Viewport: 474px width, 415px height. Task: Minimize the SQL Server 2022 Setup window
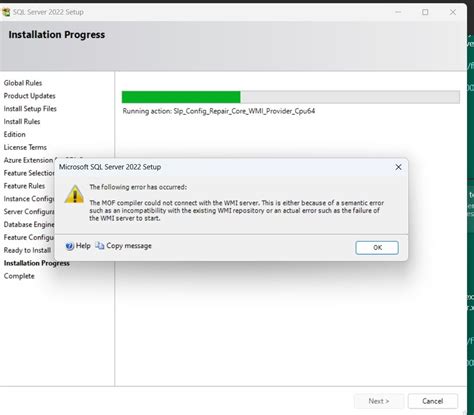coord(398,12)
